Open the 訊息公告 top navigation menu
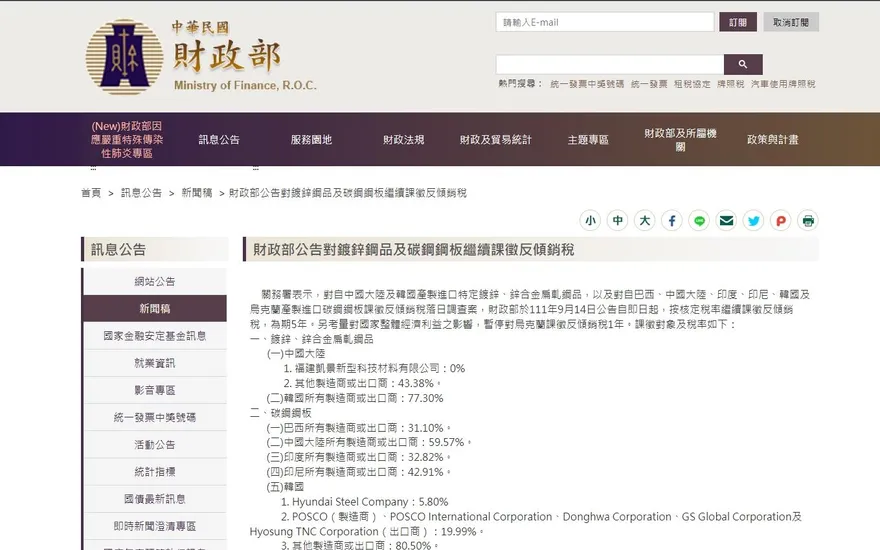880x550 pixels. click(219, 140)
